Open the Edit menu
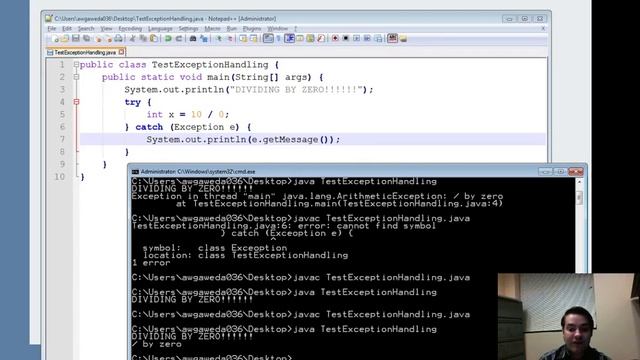The height and width of the screenshot is (360, 640). (67, 29)
